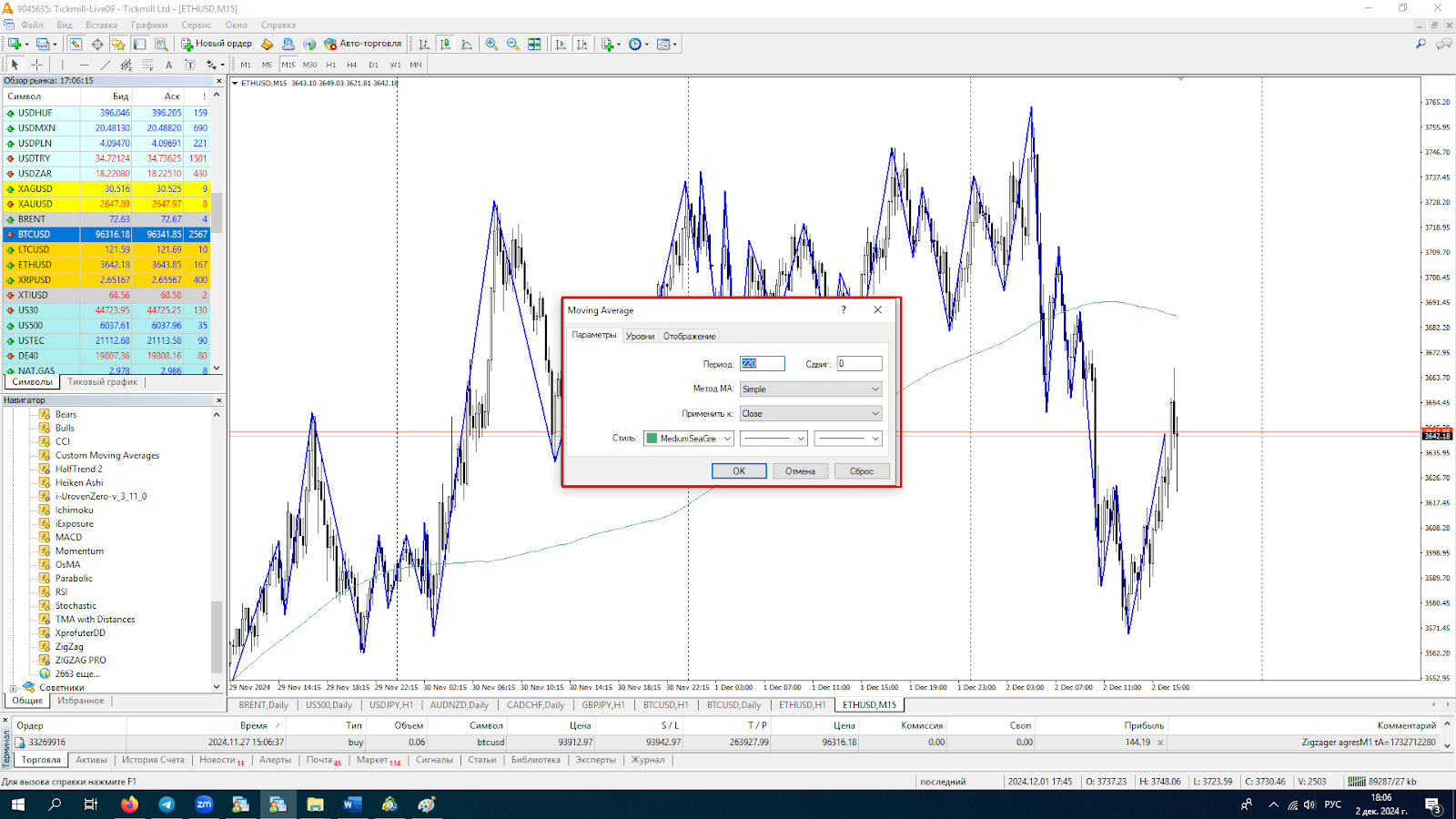Viewport: 1456px width, 819px height.
Task: Select the crosshair cursor tool
Action: click(x=36, y=65)
